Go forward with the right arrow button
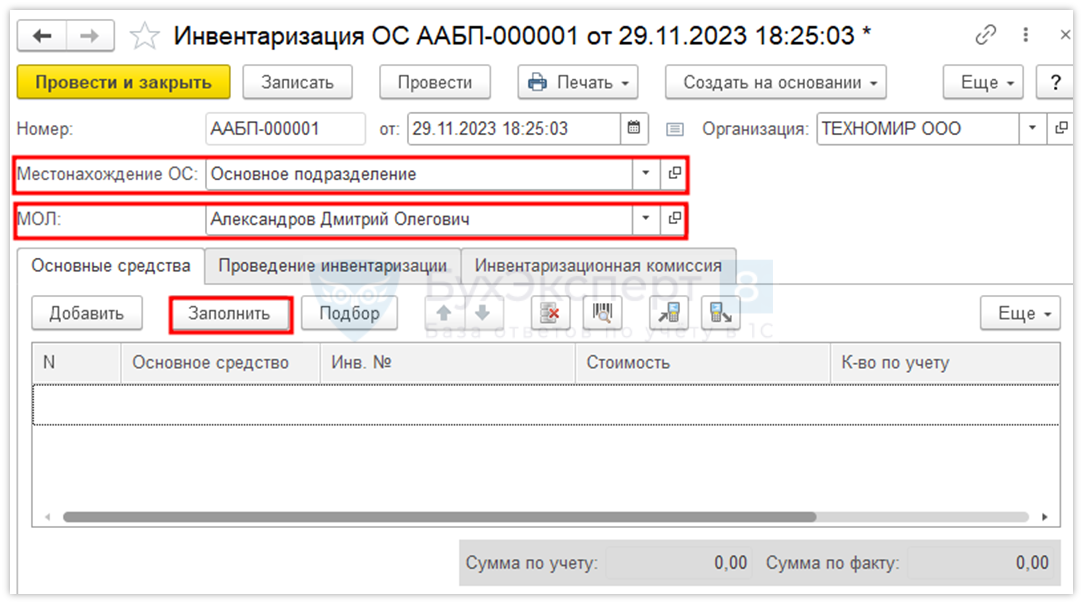 coord(90,36)
